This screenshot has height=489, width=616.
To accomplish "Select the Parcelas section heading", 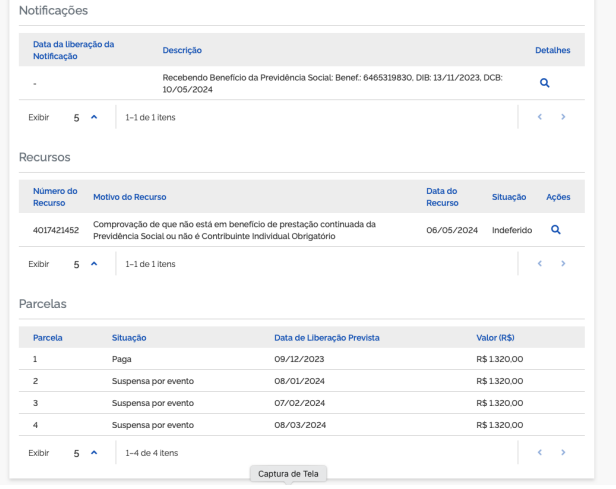I will click(42, 304).
